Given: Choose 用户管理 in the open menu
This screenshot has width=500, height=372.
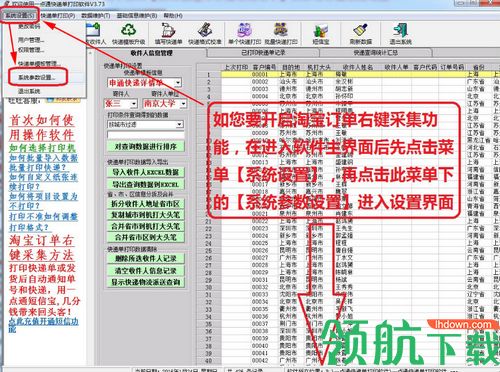Looking at the screenshot, I should pyautogui.click(x=31, y=40).
